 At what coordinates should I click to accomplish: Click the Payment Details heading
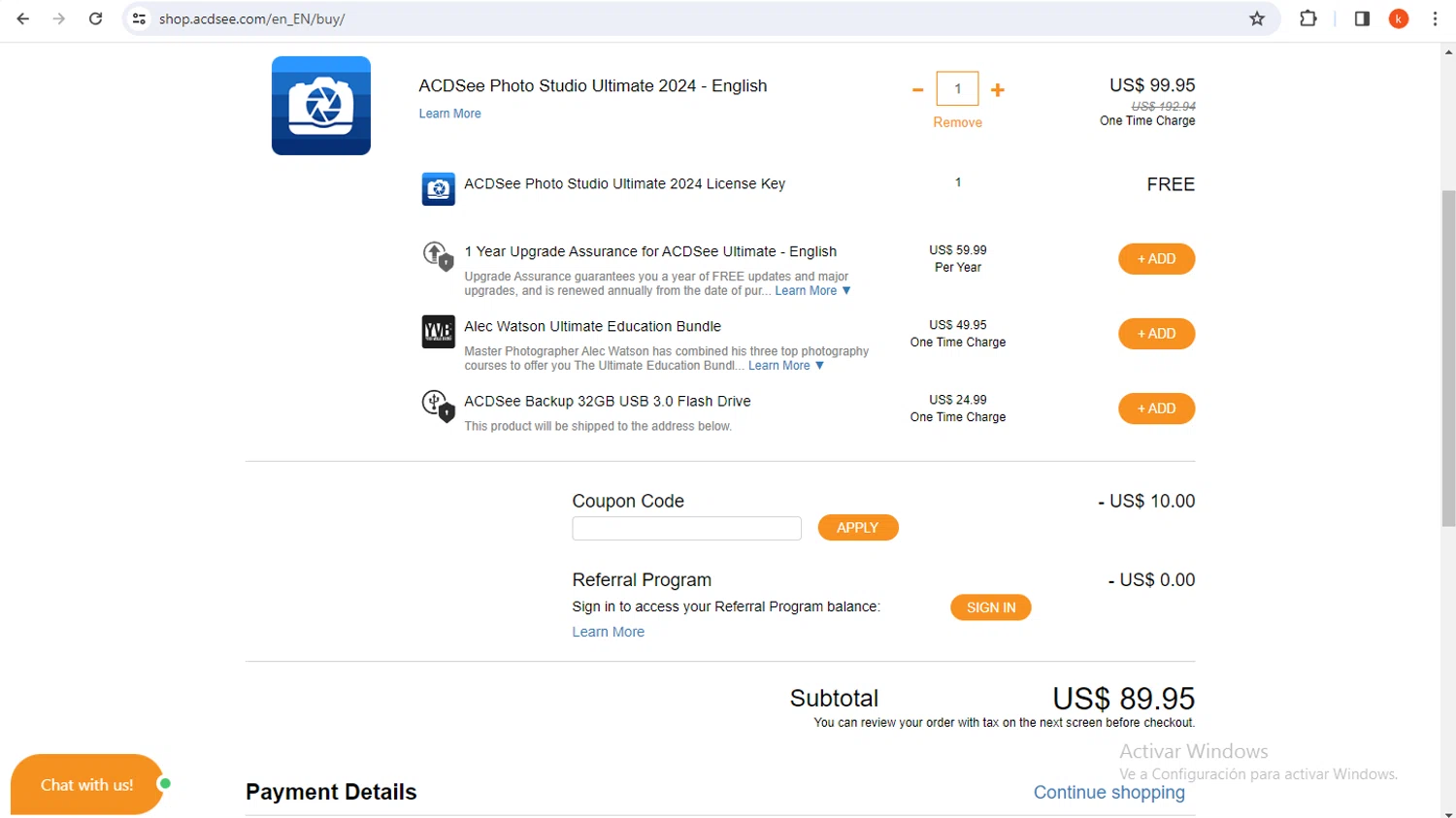tap(331, 792)
